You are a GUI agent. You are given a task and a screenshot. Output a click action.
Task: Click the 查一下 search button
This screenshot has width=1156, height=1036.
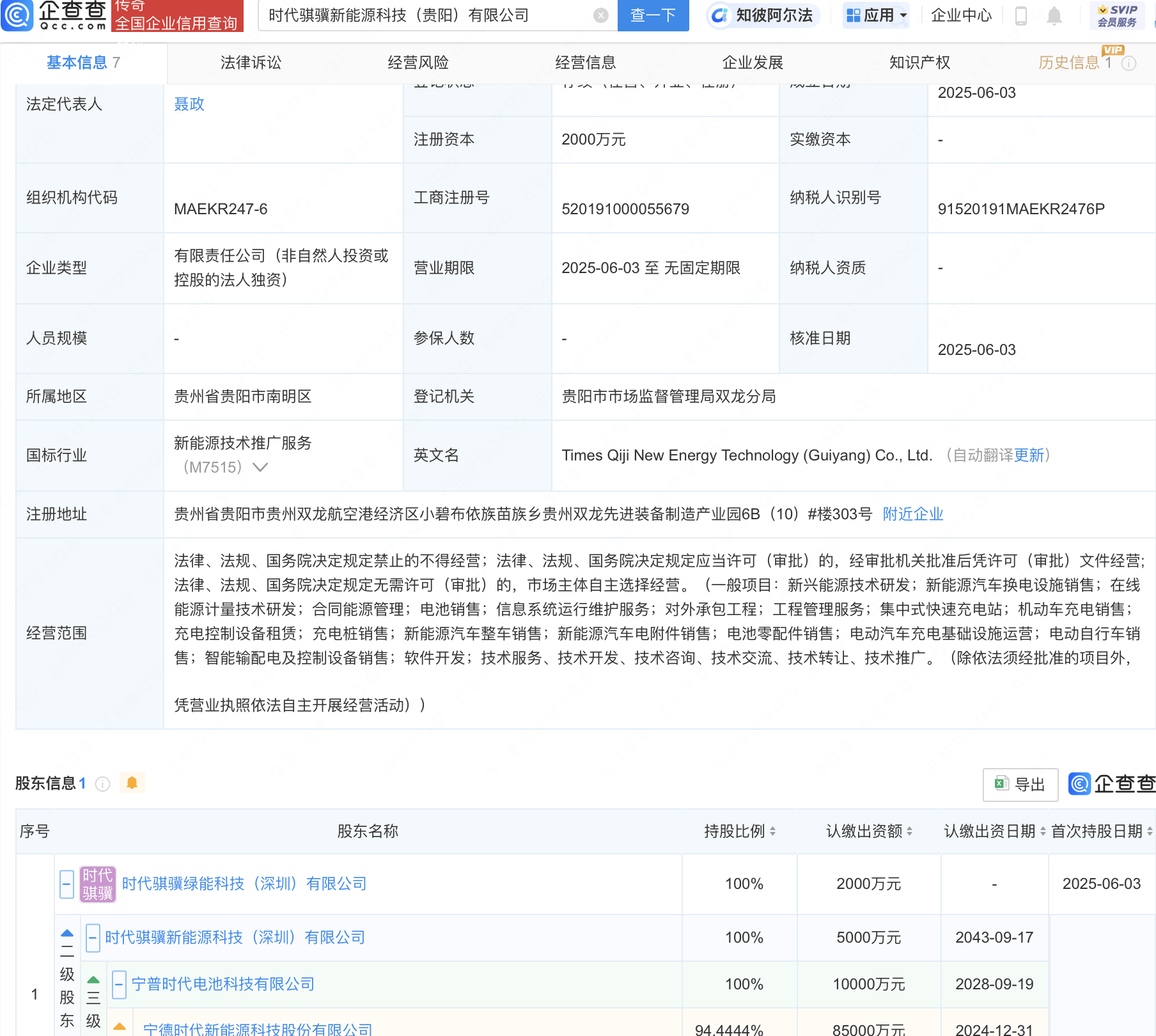(653, 15)
